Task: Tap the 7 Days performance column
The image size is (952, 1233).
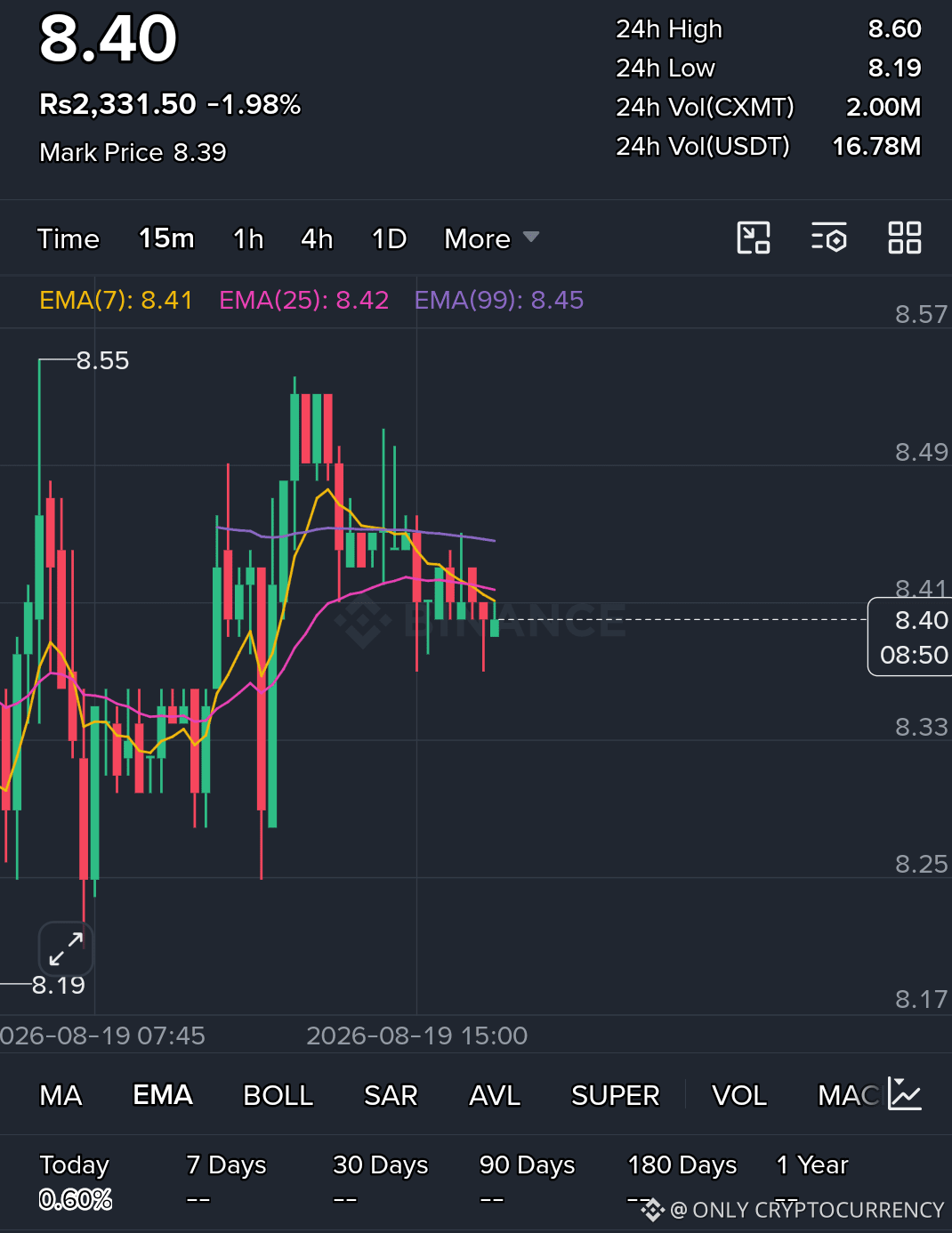Action: 226,1182
